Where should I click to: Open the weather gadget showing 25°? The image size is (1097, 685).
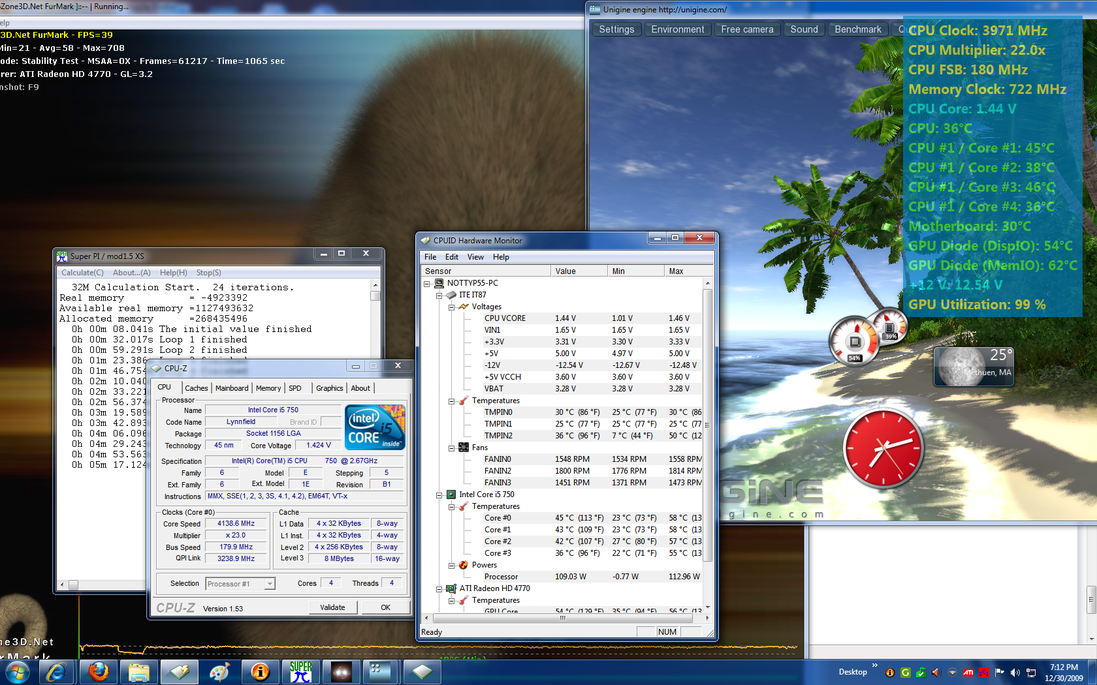973,366
